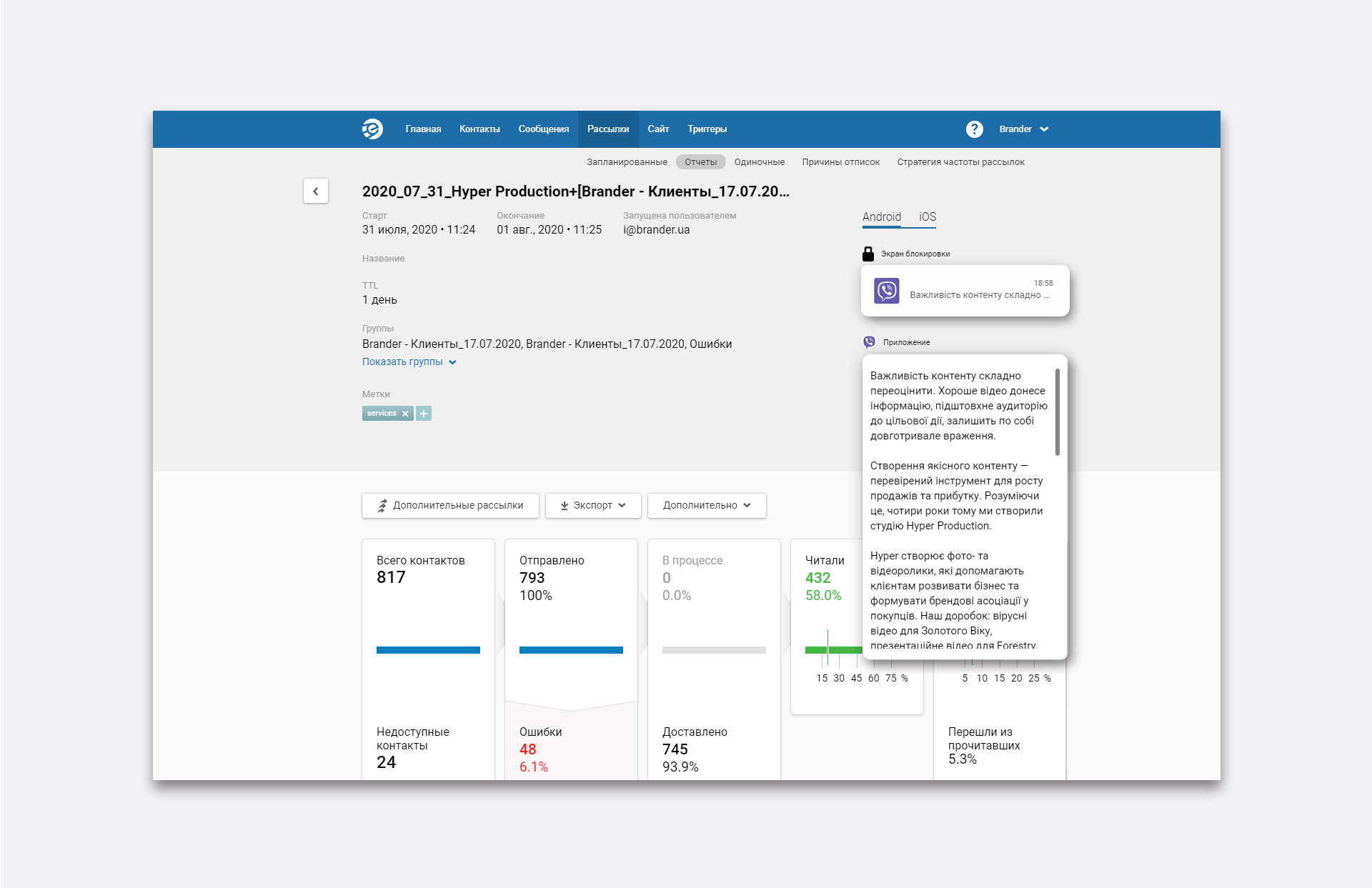Open the help question mark icon

pos(974,129)
